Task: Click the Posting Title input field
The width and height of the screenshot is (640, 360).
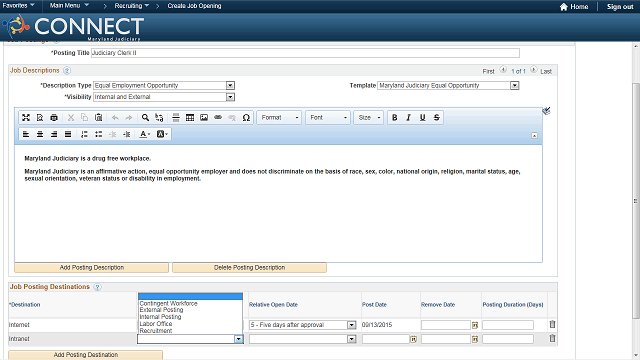Action: pos(305,53)
